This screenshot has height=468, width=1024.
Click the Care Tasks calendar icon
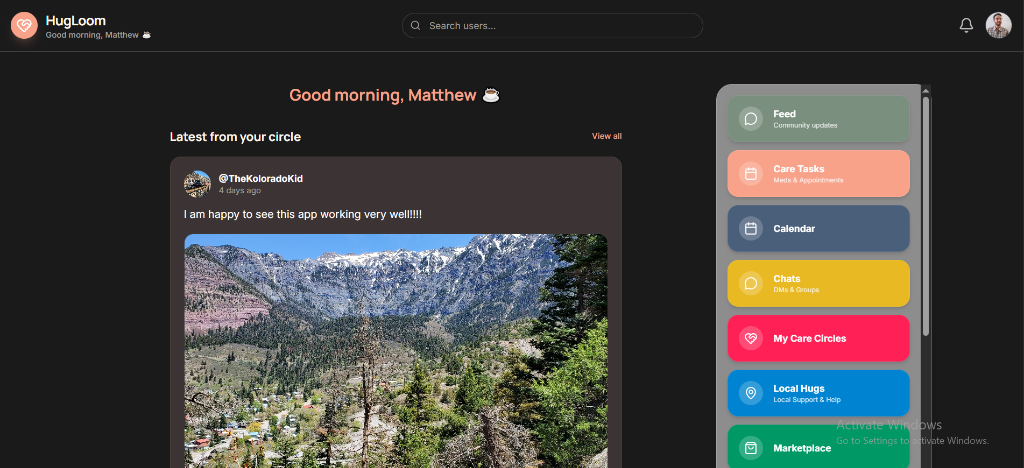[x=751, y=174]
